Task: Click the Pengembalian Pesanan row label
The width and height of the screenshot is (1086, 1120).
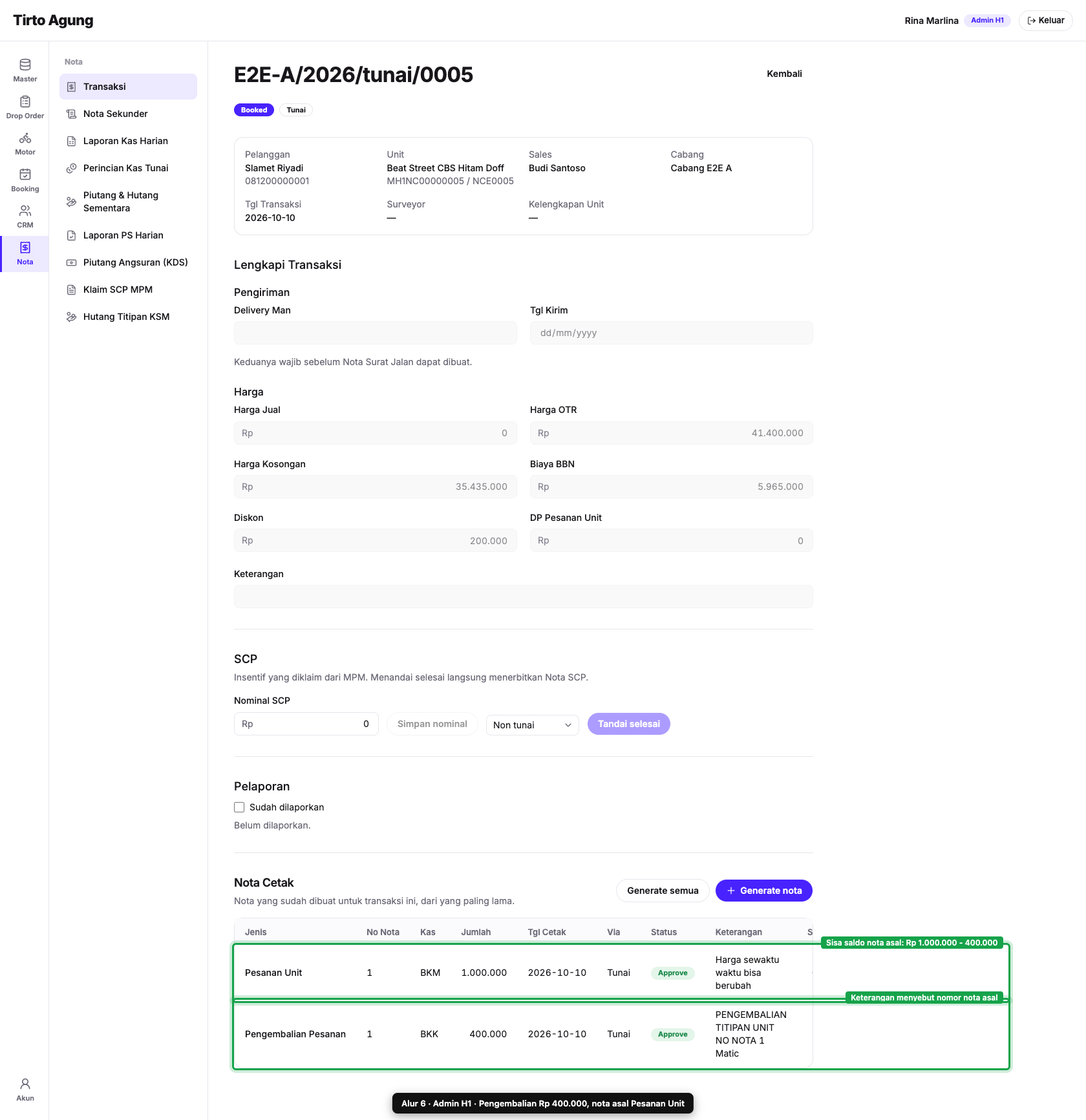Action: coord(295,1034)
